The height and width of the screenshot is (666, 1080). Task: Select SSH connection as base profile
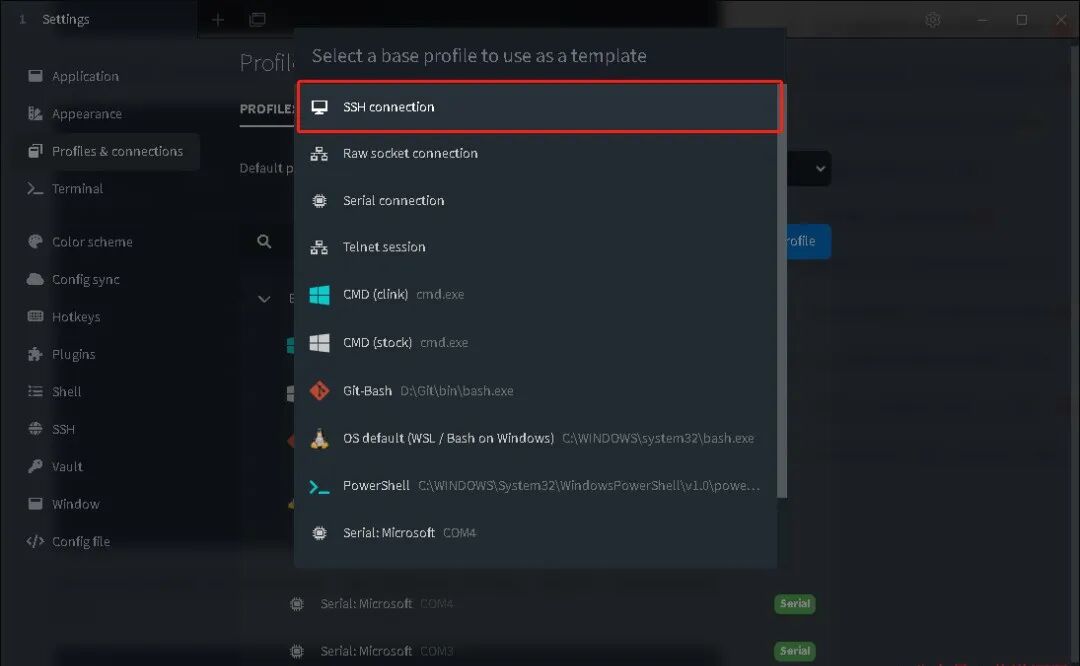pos(539,107)
